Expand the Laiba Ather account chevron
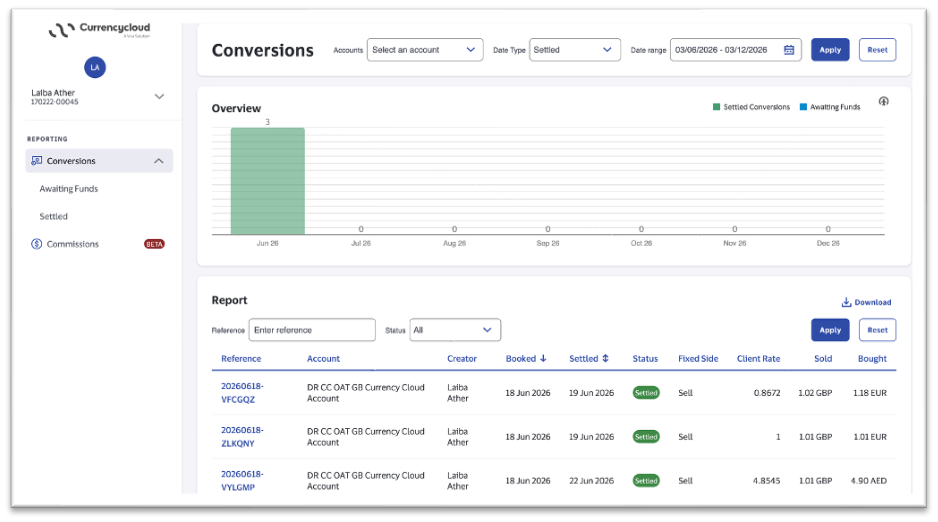Image resolution: width=938 pixels, height=522 pixels. [x=159, y=96]
